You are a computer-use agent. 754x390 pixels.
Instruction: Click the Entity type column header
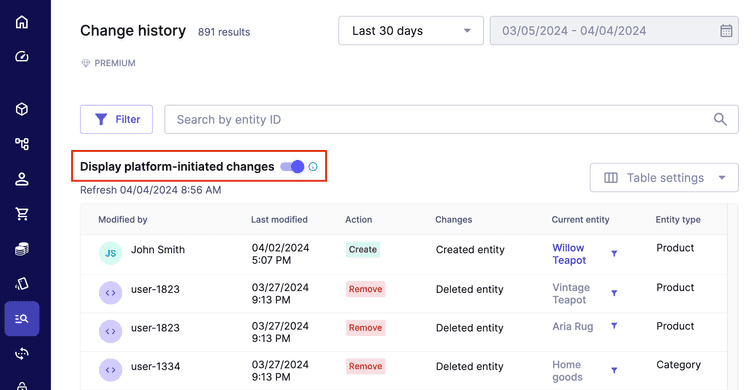(x=678, y=220)
